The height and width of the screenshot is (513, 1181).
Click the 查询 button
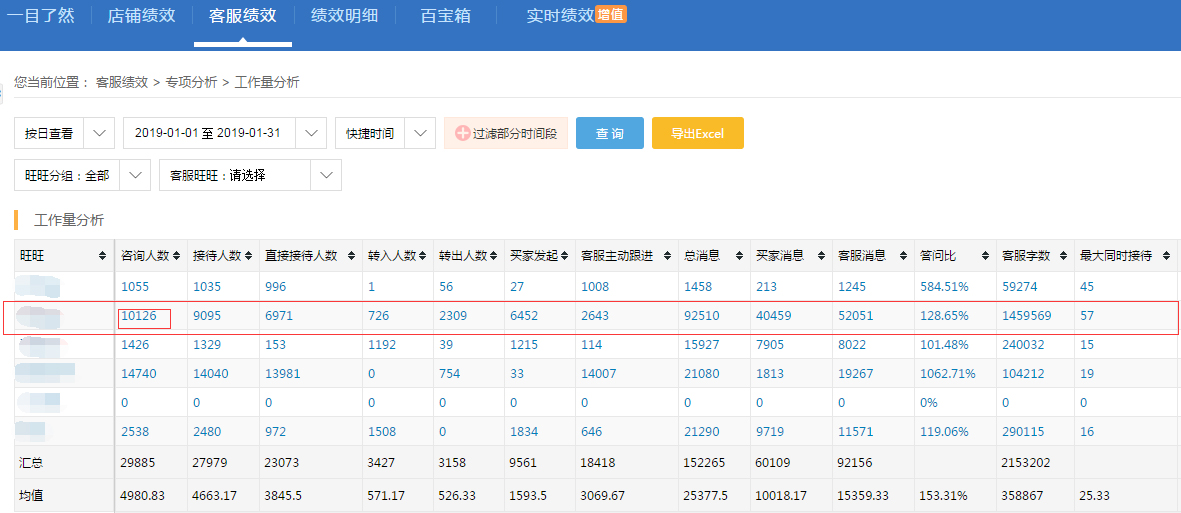click(610, 133)
